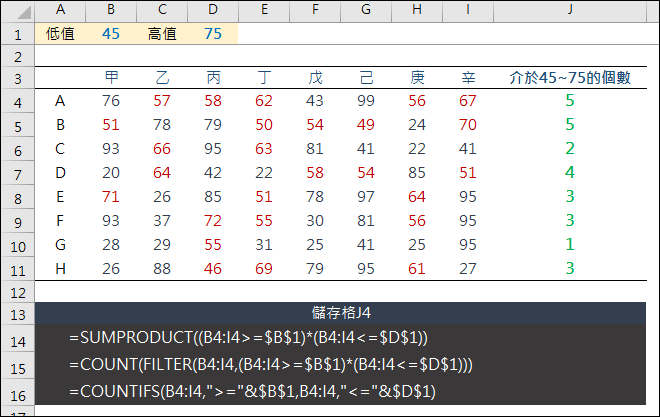
Task: Click the 戊 column heading cell
Action: click(315, 77)
